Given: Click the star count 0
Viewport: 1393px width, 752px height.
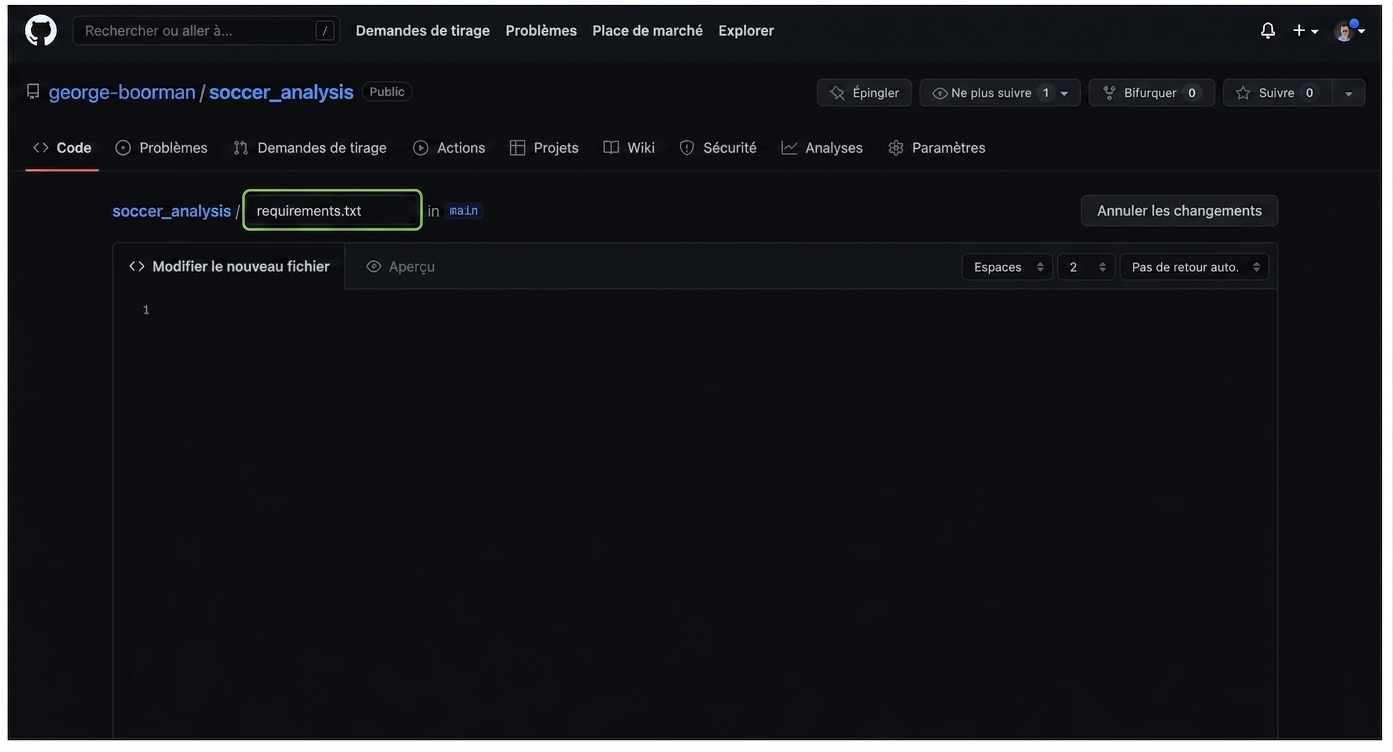Looking at the screenshot, I should tap(1309, 93).
